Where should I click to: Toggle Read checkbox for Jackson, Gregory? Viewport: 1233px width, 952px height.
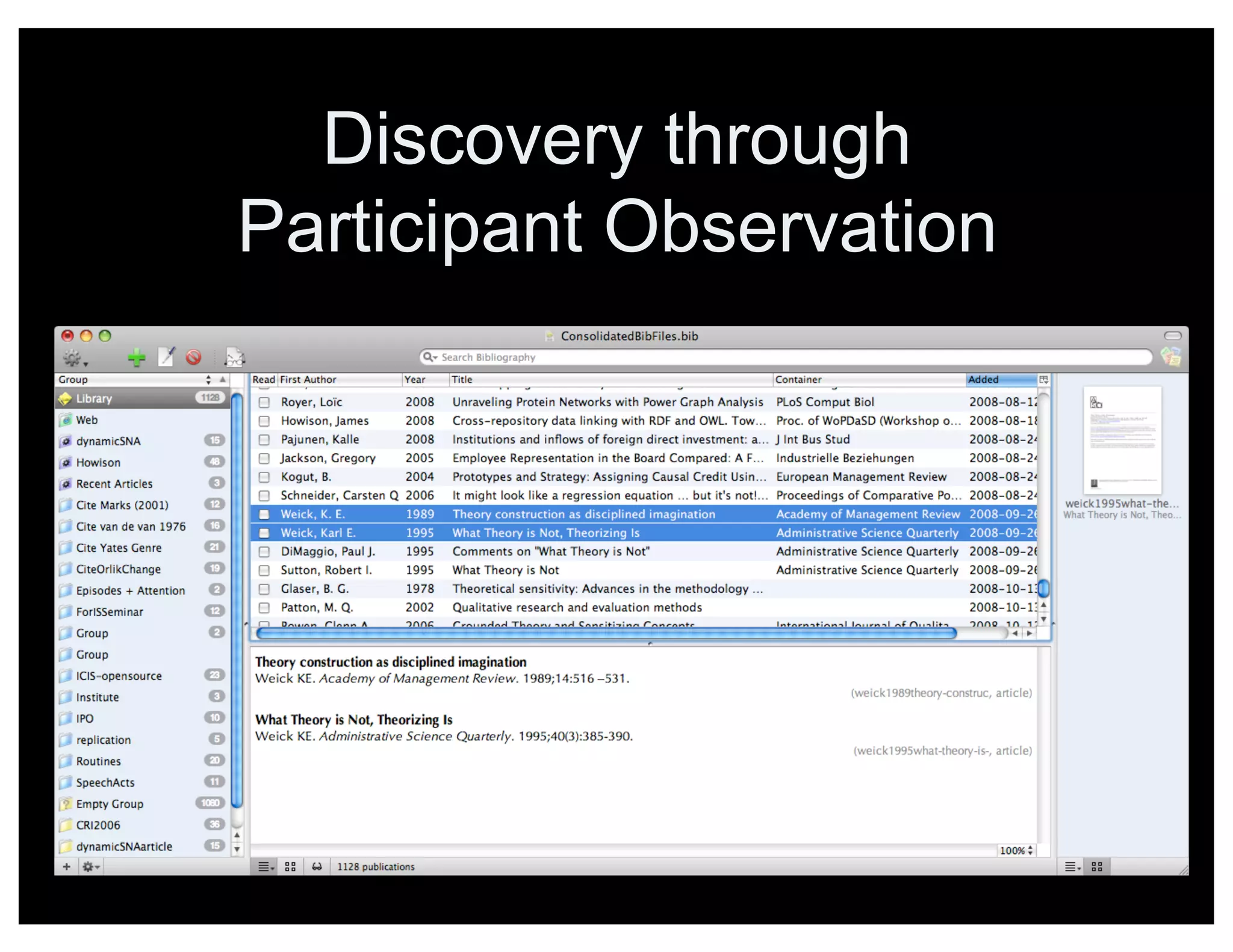(x=264, y=459)
